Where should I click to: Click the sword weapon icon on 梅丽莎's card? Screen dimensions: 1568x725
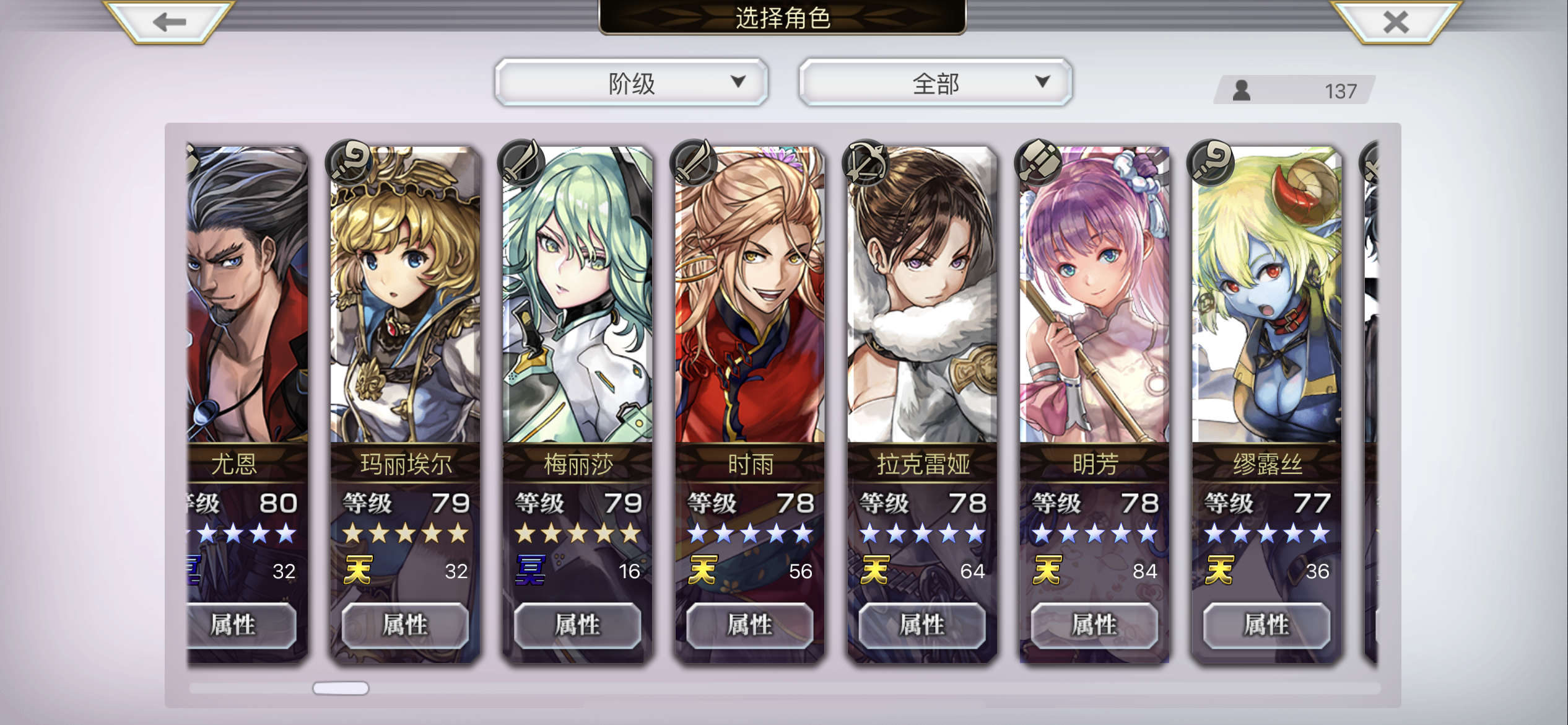[521, 162]
